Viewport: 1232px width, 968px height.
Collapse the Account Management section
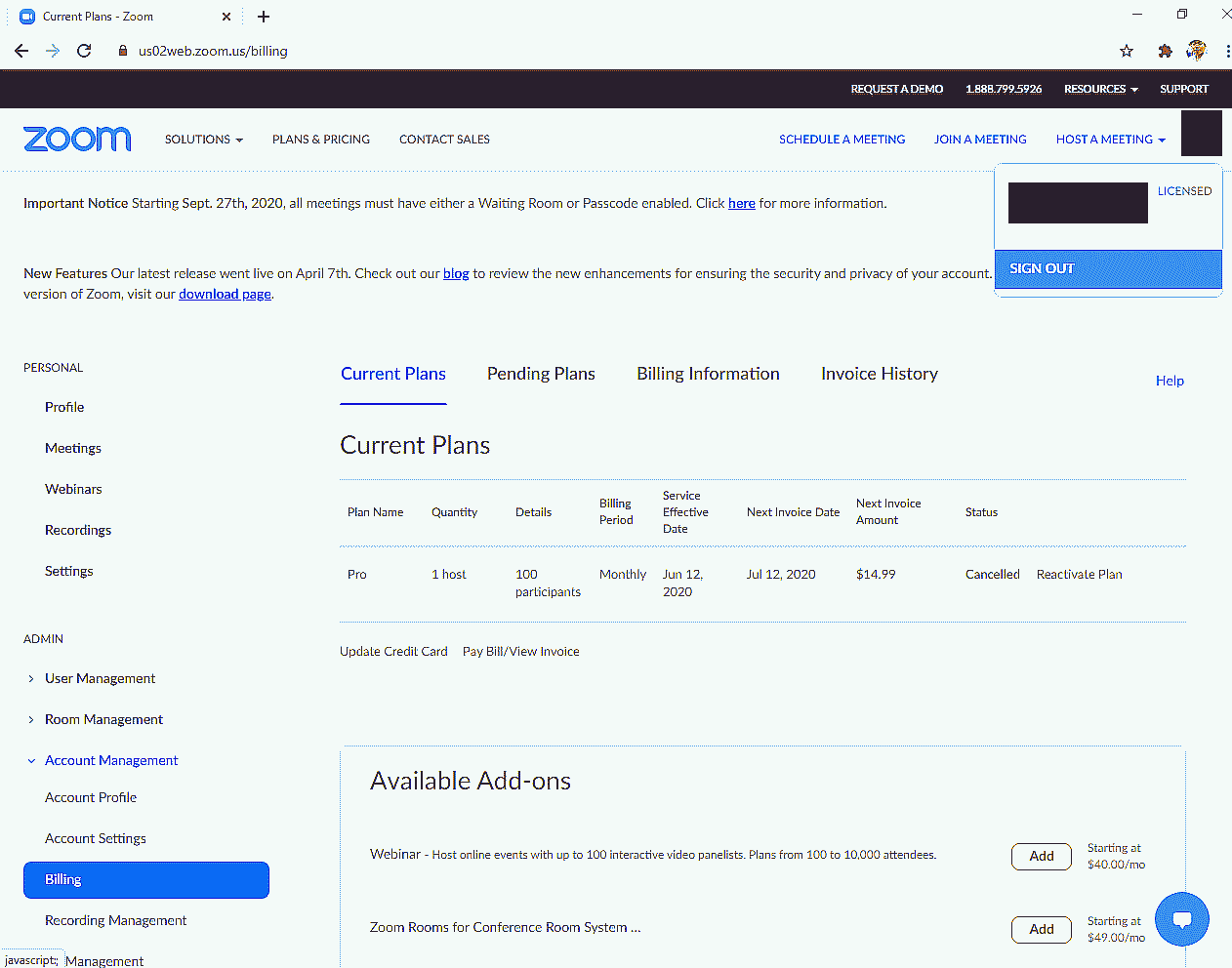pos(110,760)
